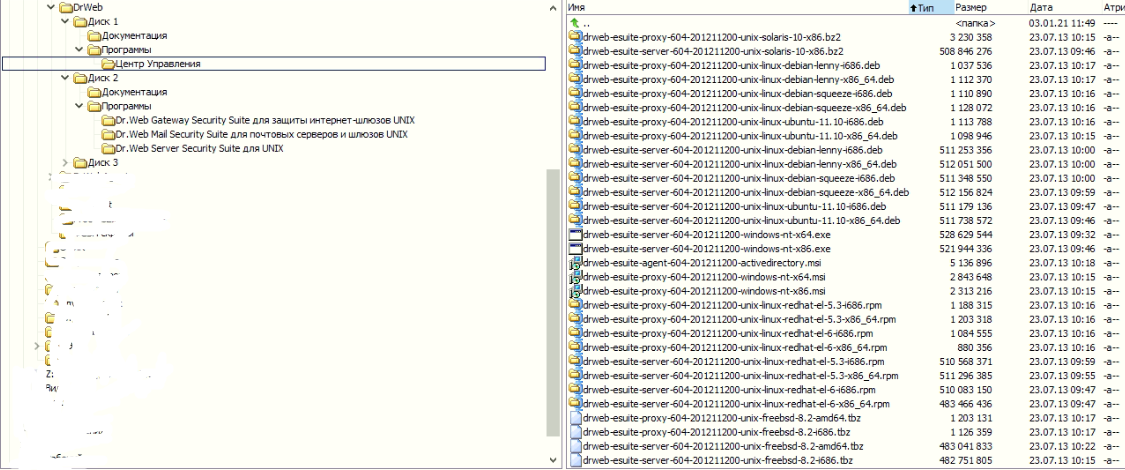Click the windows-nt-x86.msi agent installer icon
Screen dimensions: 1125x470
pos(575,291)
